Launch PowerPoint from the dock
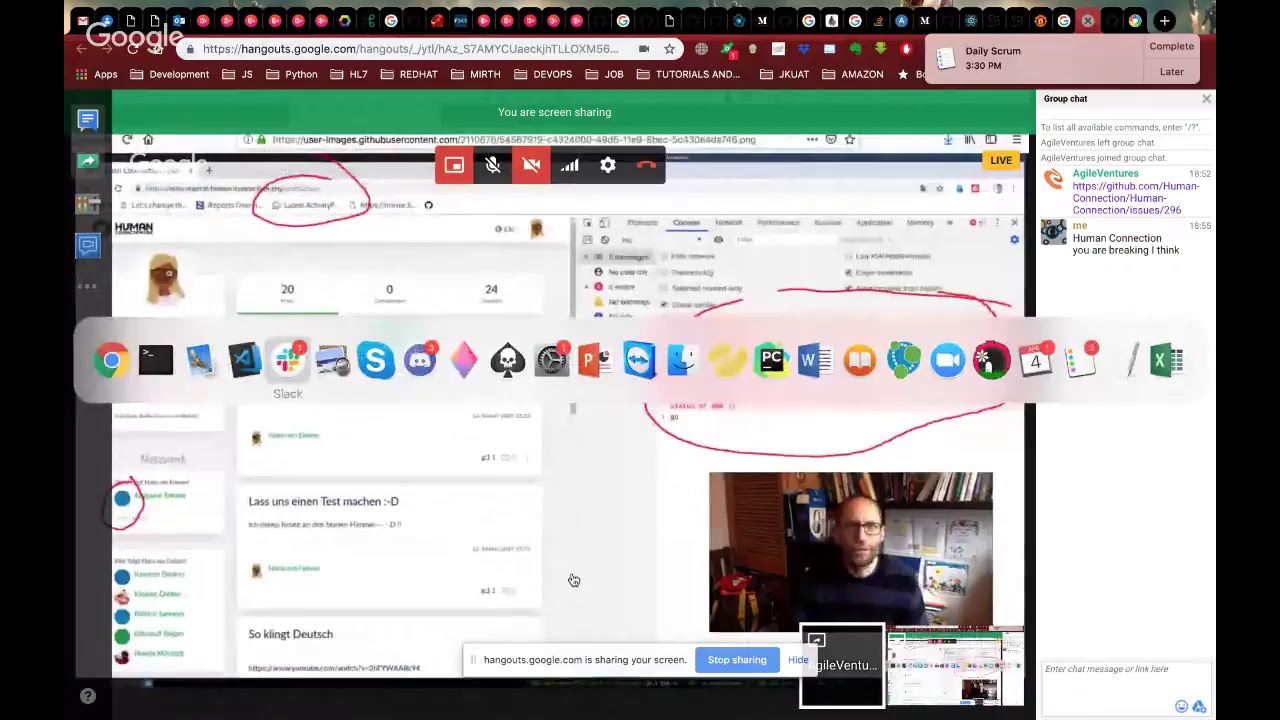 [x=596, y=360]
